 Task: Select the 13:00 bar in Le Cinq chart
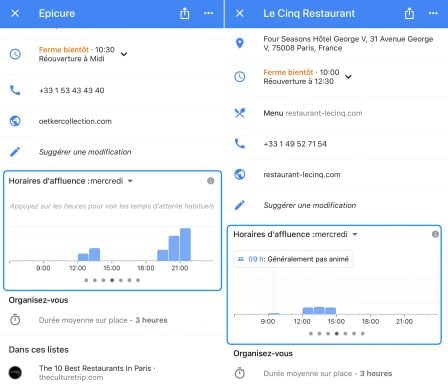[x=319, y=311]
